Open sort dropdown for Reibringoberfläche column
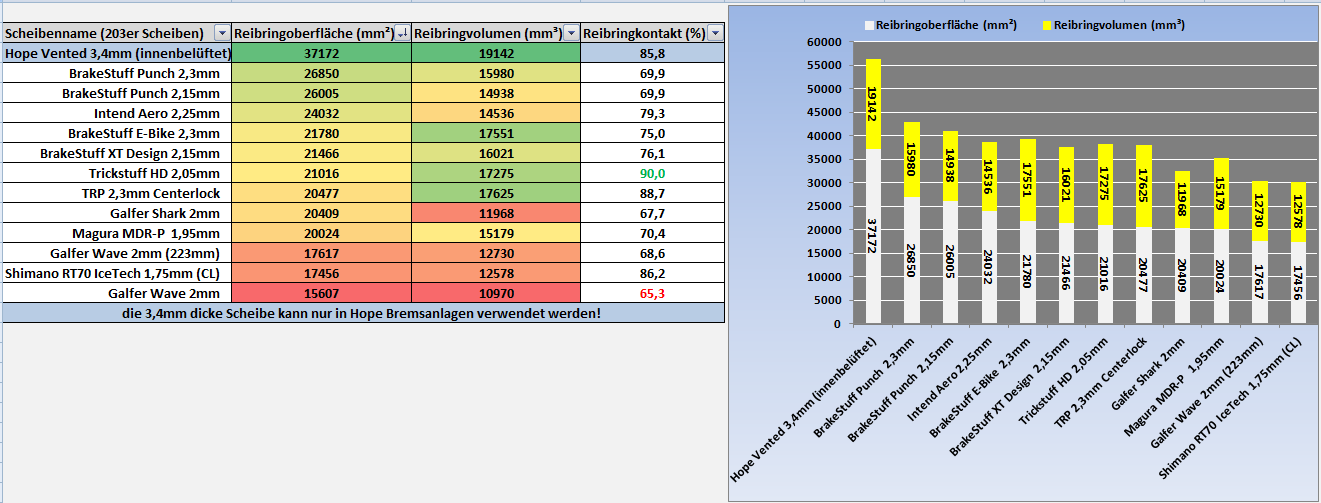 point(402,33)
